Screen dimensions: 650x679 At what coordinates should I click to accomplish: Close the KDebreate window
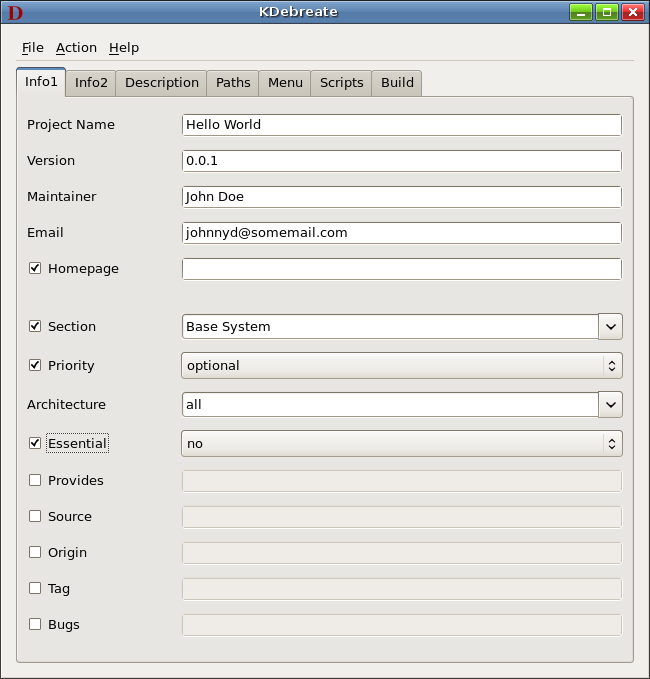point(633,12)
